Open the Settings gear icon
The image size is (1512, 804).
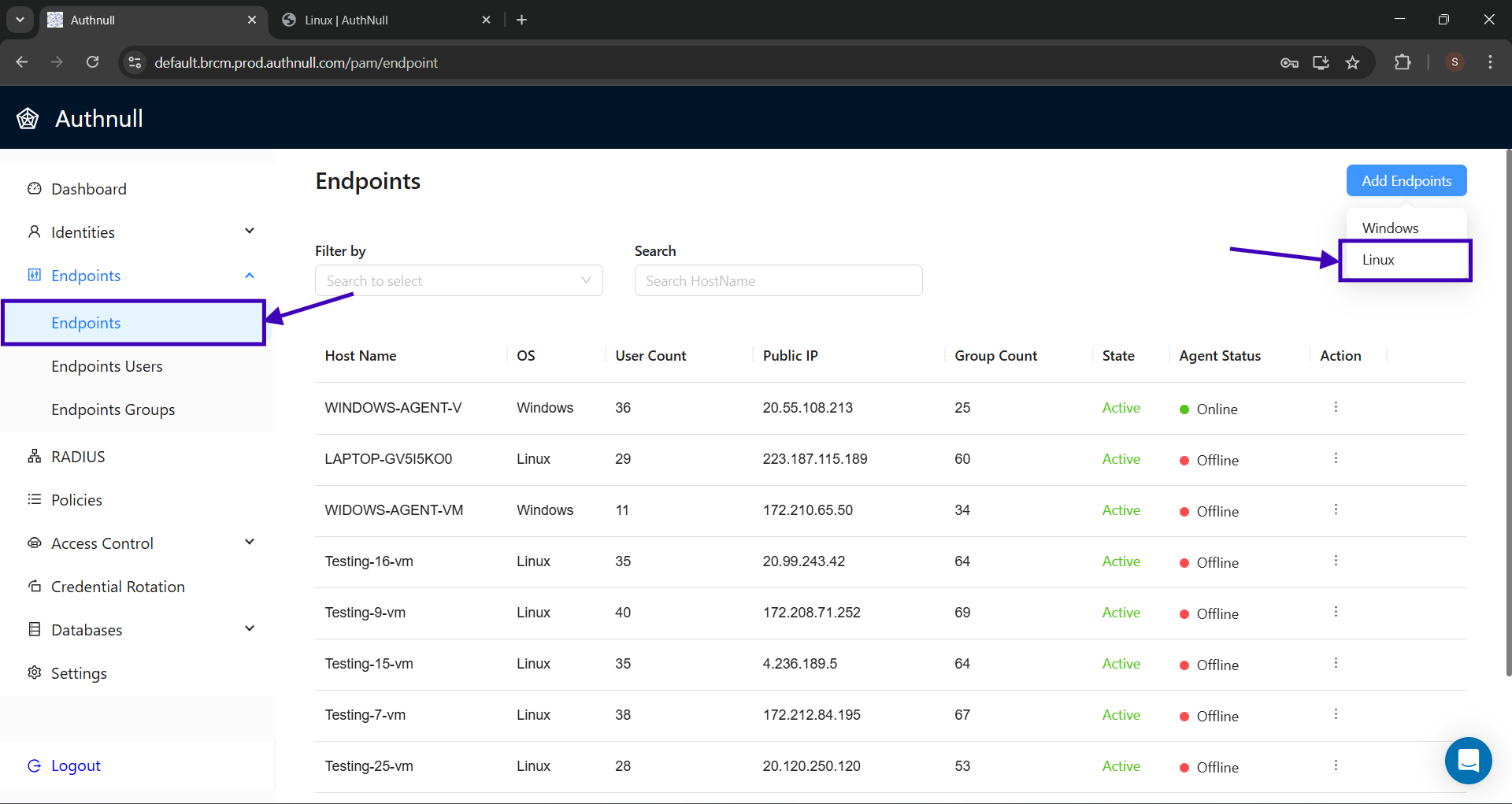coord(34,672)
